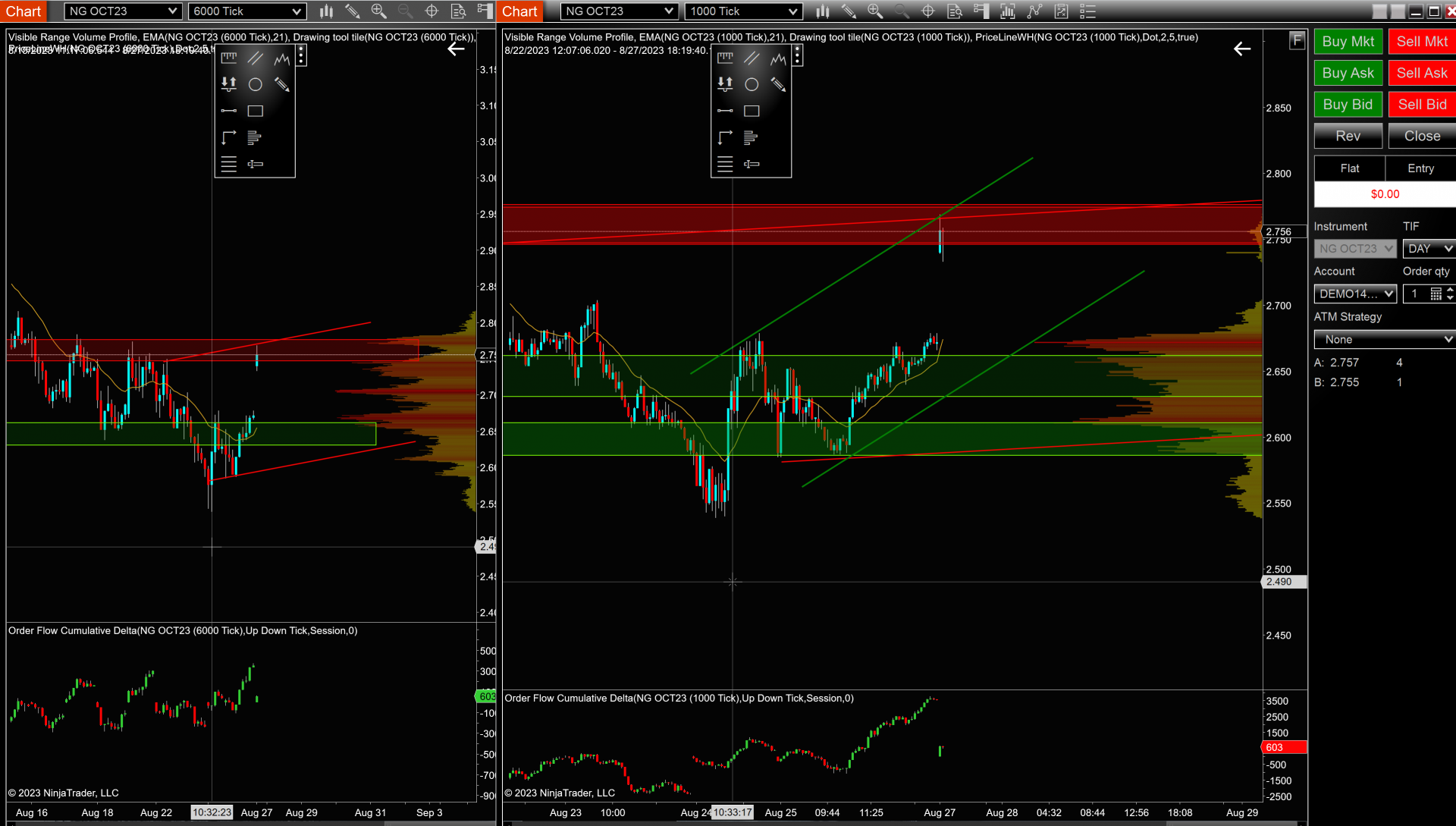This screenshot has height=826, width=1456.
Task: Select the ruler tool in right chart palette
Action: [725, 58]
